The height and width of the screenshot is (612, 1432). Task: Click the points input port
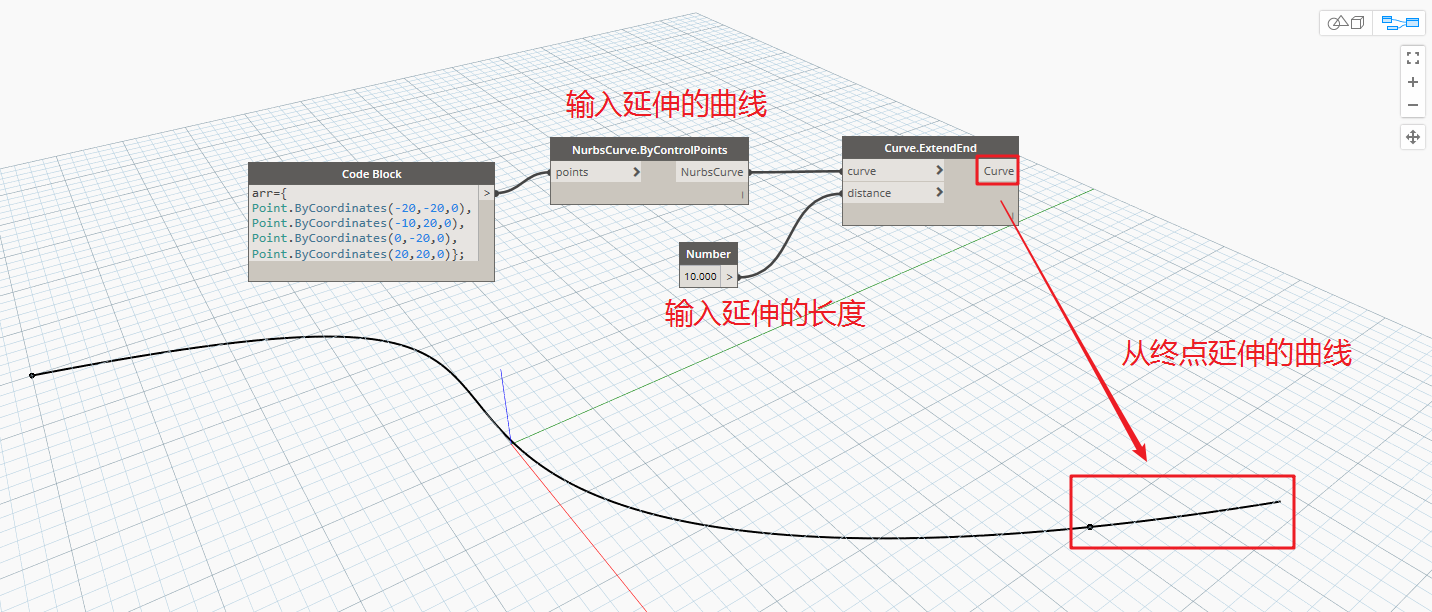coord(597,172)
